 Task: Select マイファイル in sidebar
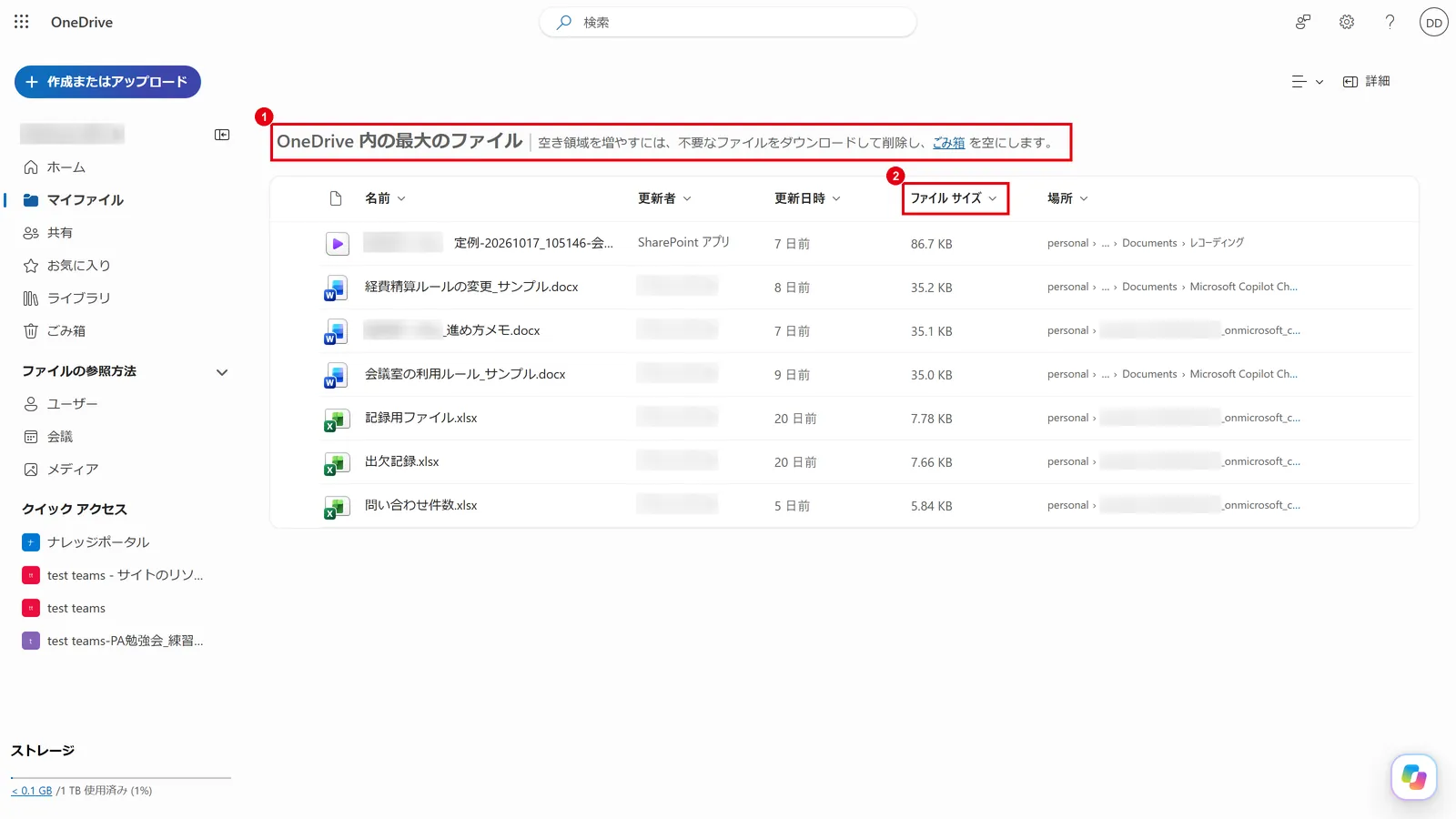(x=74, y=200)
